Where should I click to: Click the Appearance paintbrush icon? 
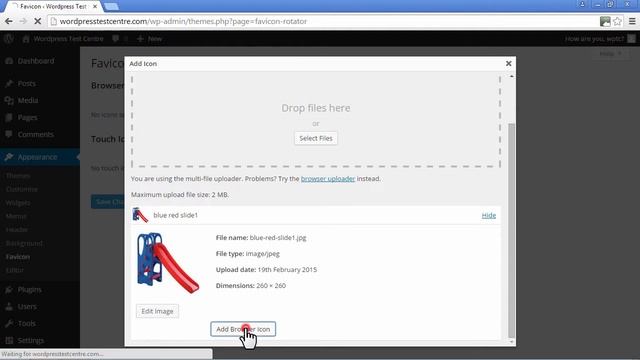click(9, 157)
